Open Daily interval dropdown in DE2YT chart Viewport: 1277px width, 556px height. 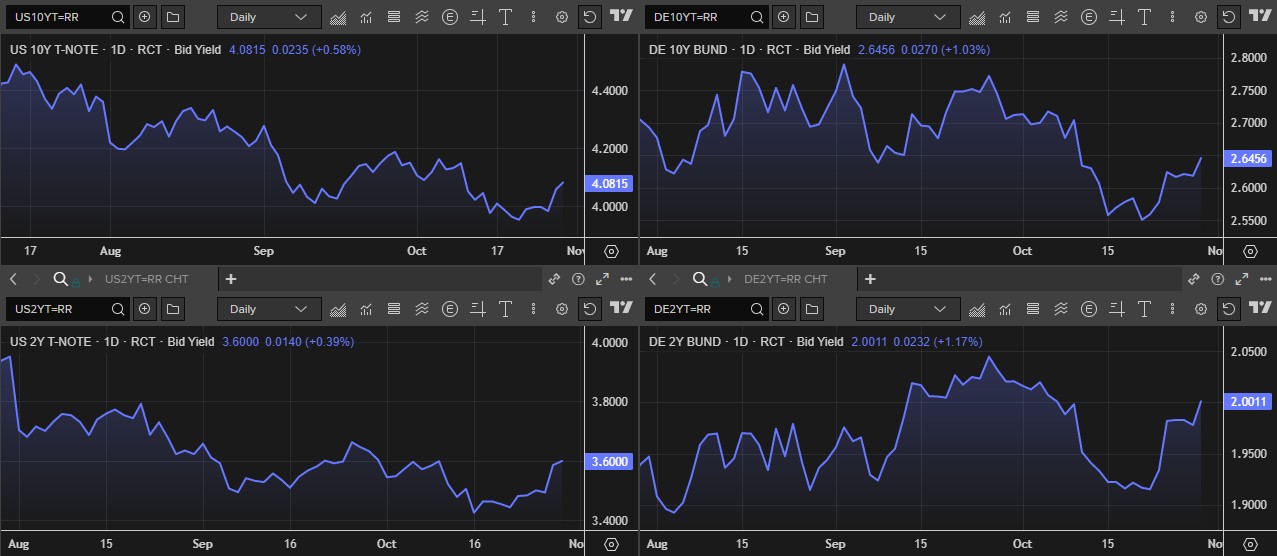(907, 309)
